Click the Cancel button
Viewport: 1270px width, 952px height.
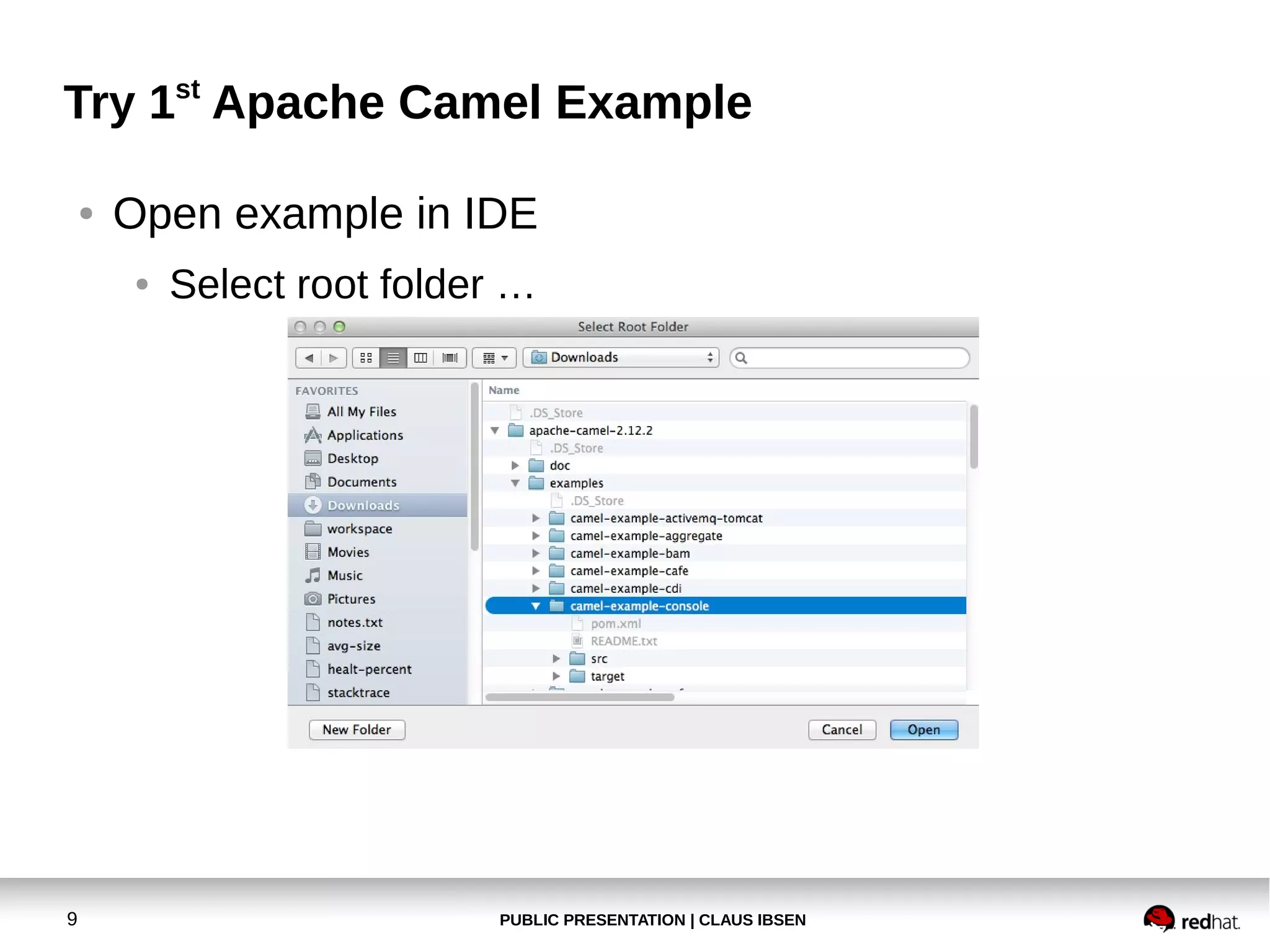click(x=842, y=730)
